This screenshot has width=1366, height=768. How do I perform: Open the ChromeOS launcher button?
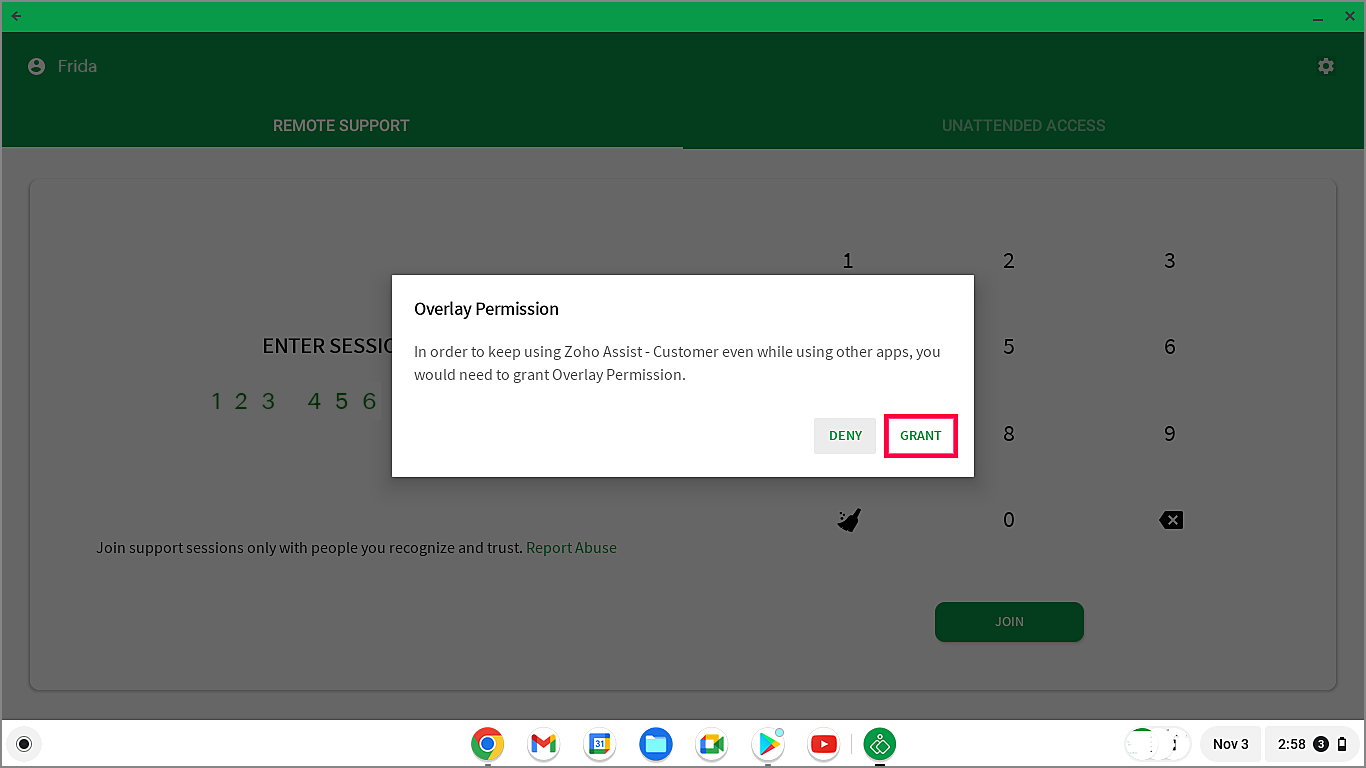(x=24, y=744)
